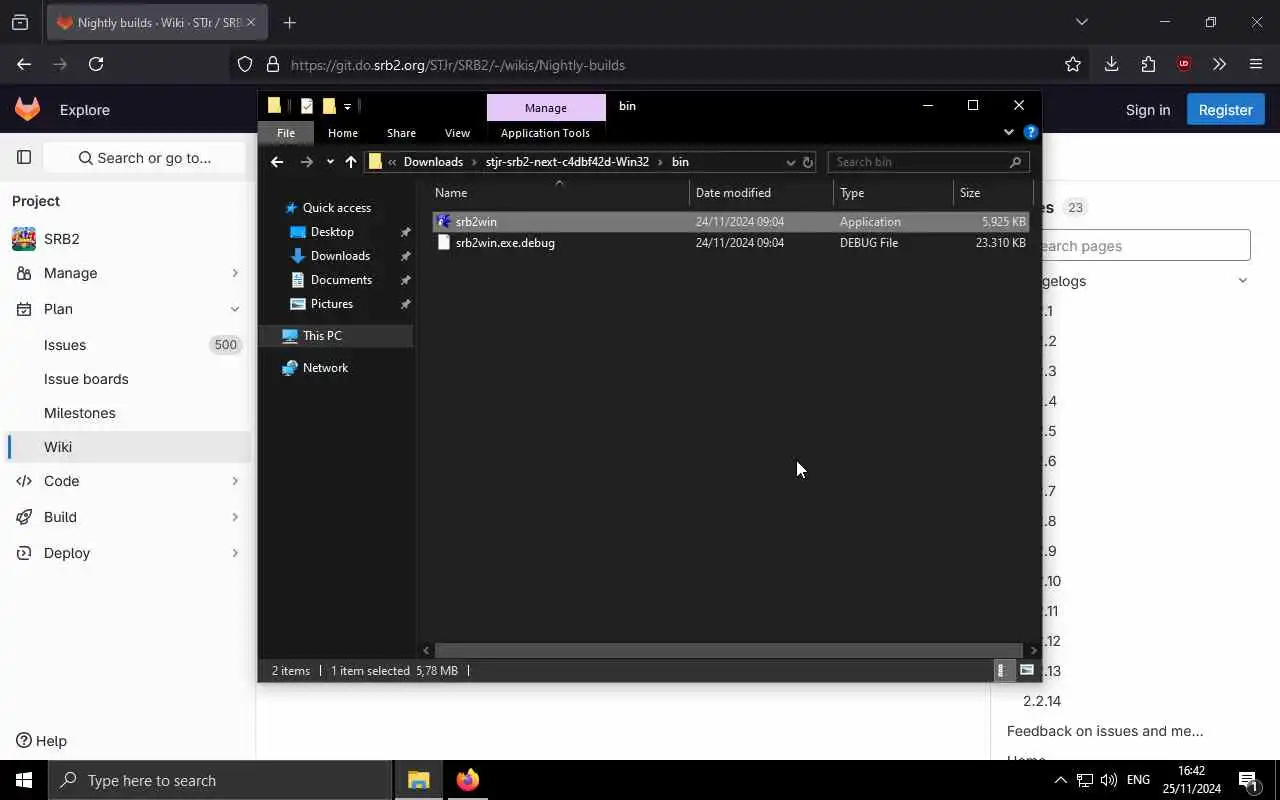Open Firefox extensions puzzle icon

1148,64
